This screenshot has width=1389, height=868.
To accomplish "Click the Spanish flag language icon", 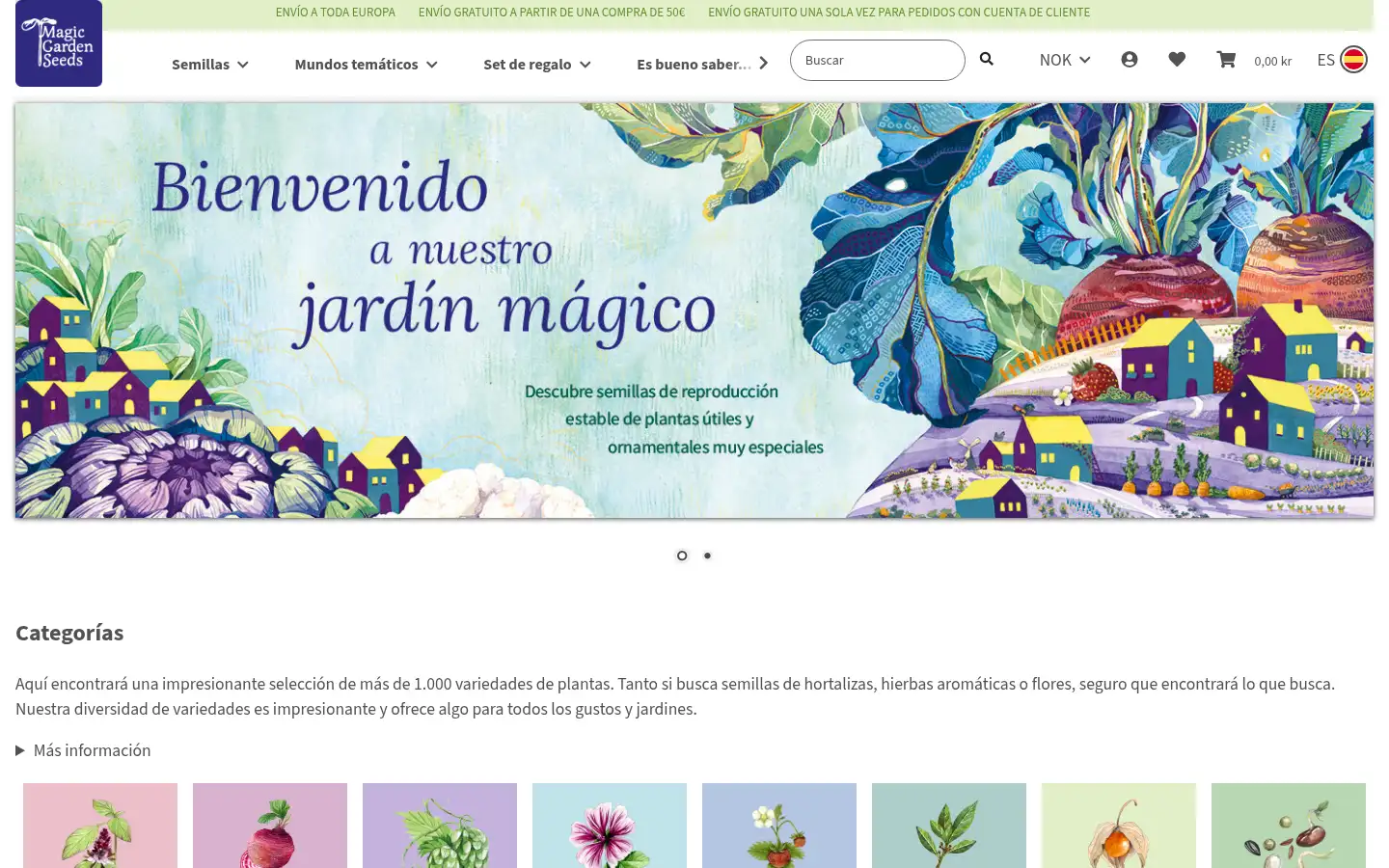I will click(1354, 60).
